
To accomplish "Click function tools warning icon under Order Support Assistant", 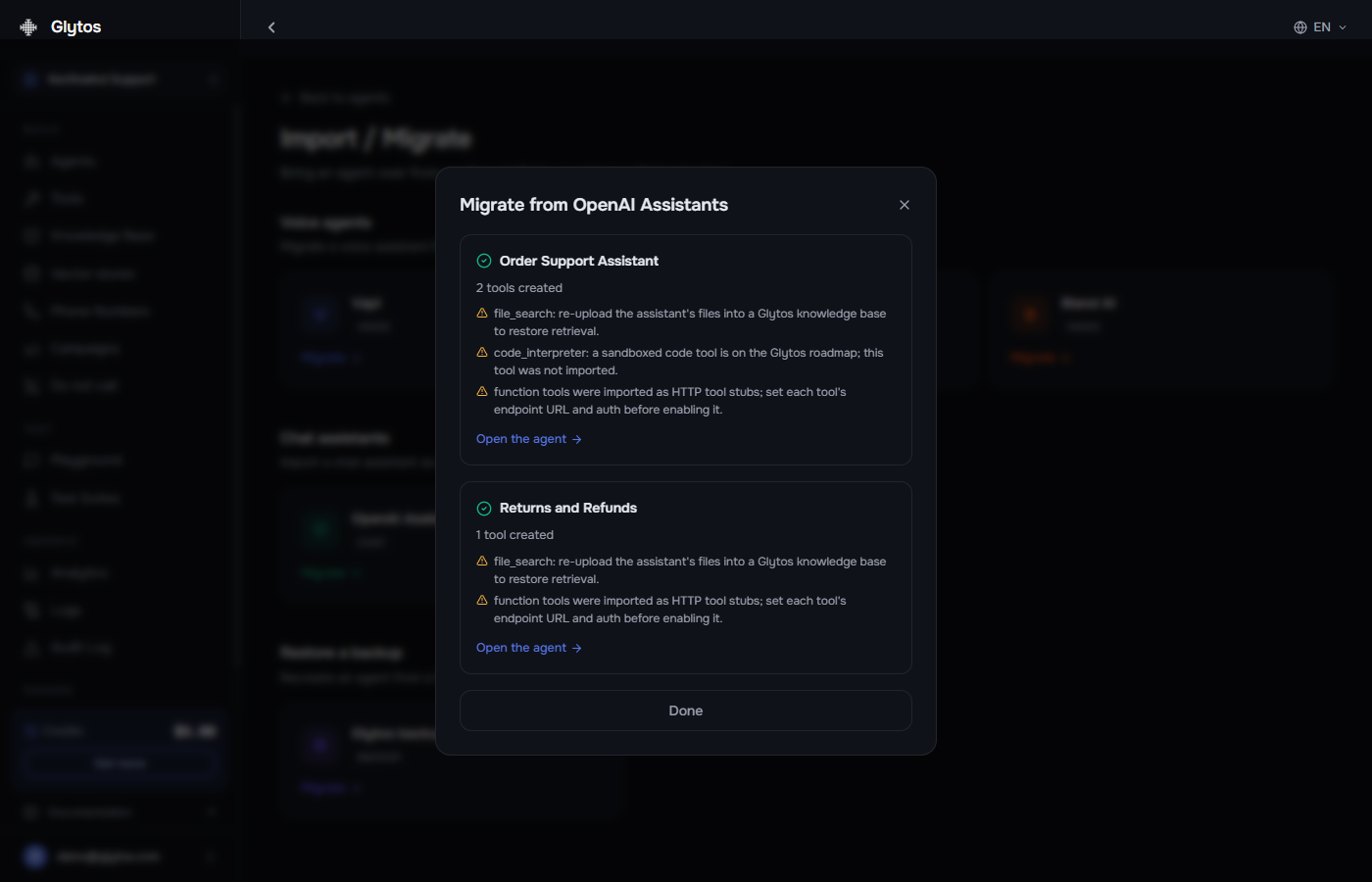I will [482, 391].
